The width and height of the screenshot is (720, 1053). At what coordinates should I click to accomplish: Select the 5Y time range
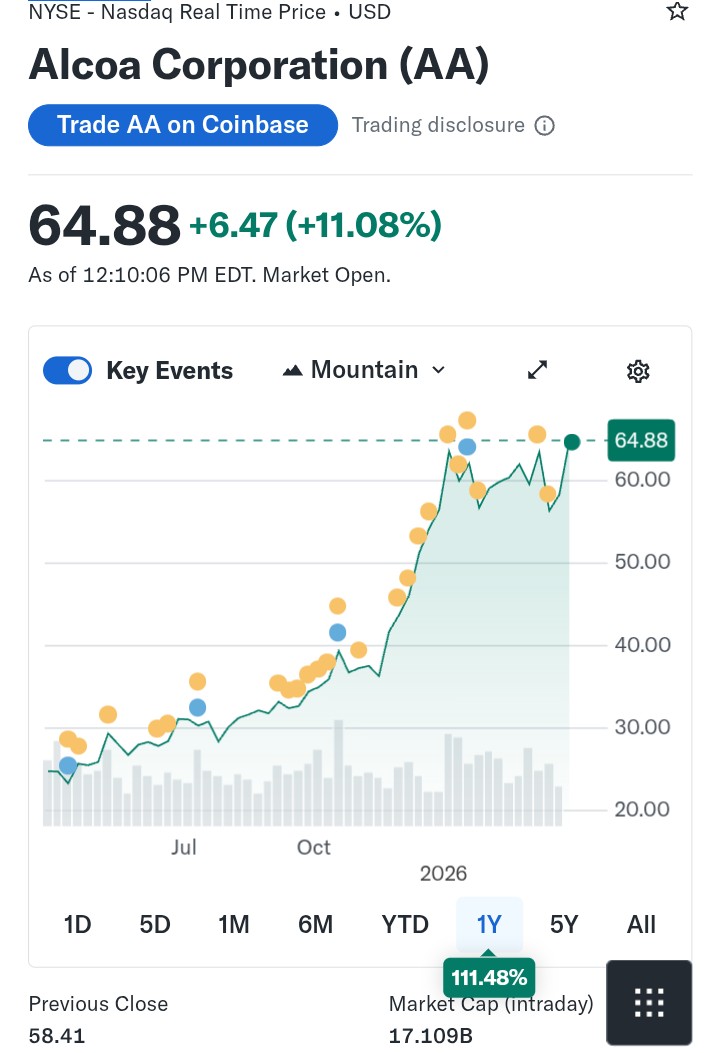[564, 924]
